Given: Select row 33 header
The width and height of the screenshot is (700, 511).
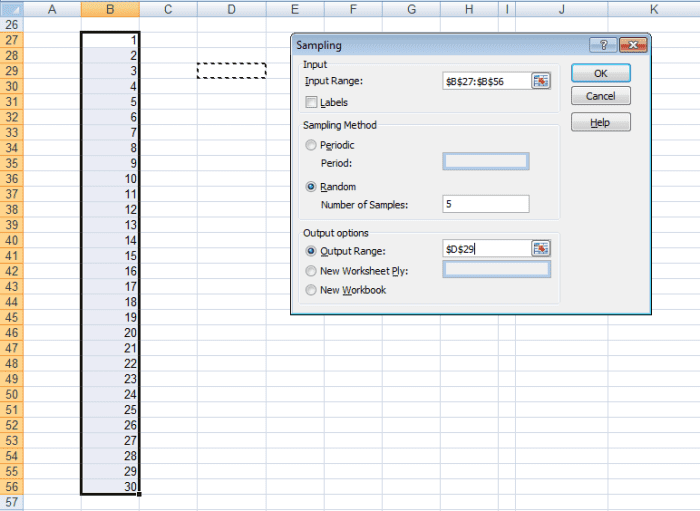Looking at the screenshot, I should tap(12, 133).
